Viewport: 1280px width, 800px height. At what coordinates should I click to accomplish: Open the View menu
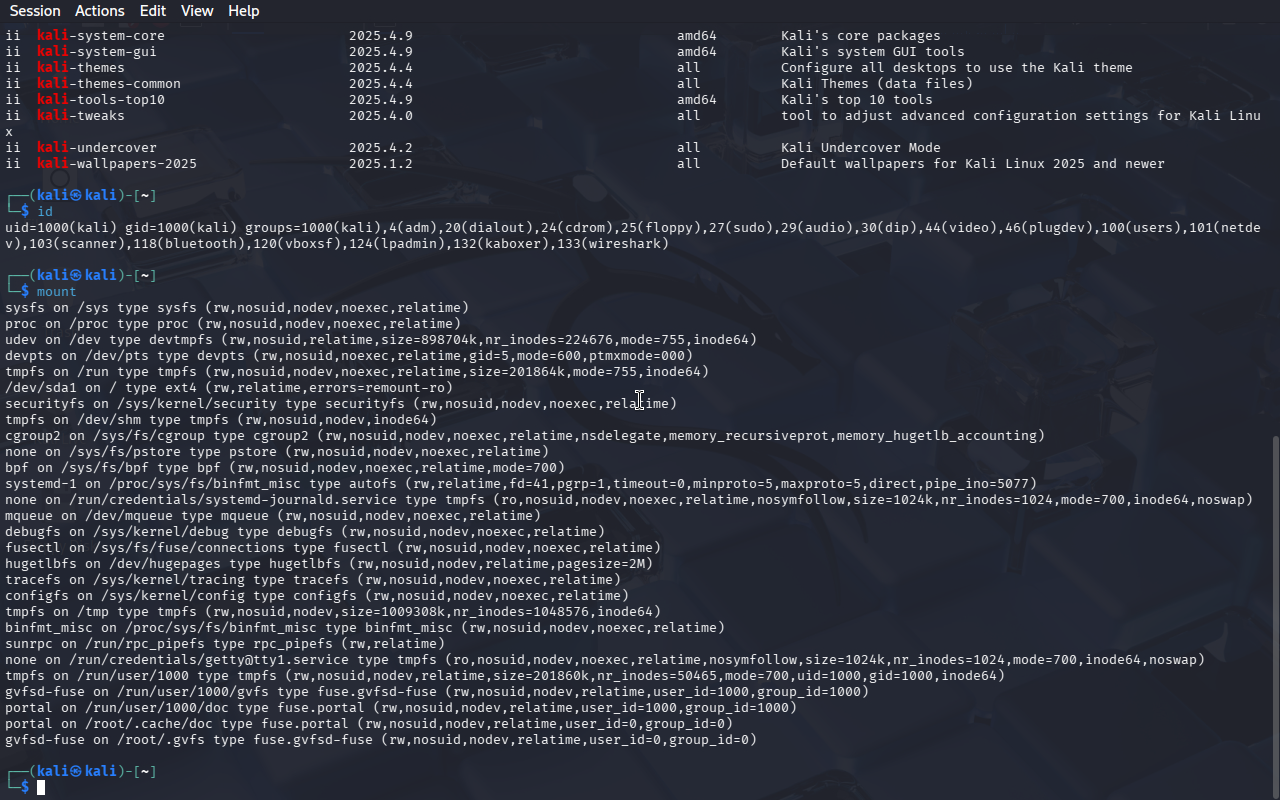[197, 11]
